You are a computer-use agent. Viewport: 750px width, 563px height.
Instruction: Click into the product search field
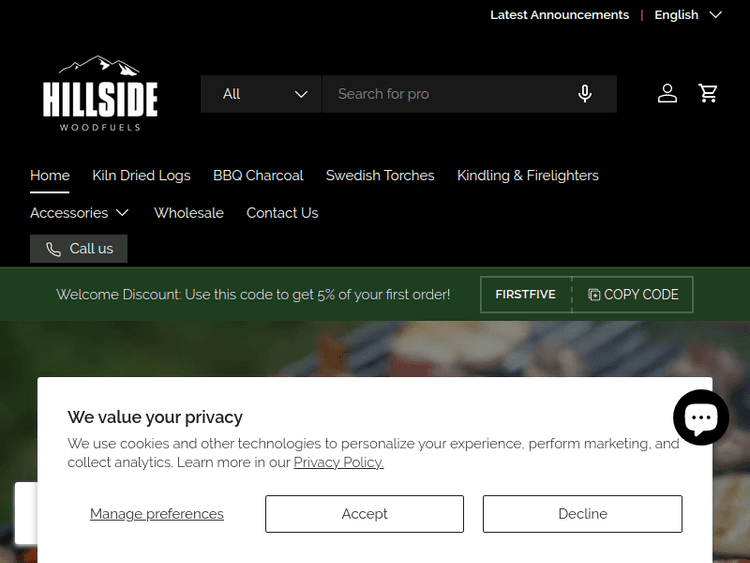[445, 94]
